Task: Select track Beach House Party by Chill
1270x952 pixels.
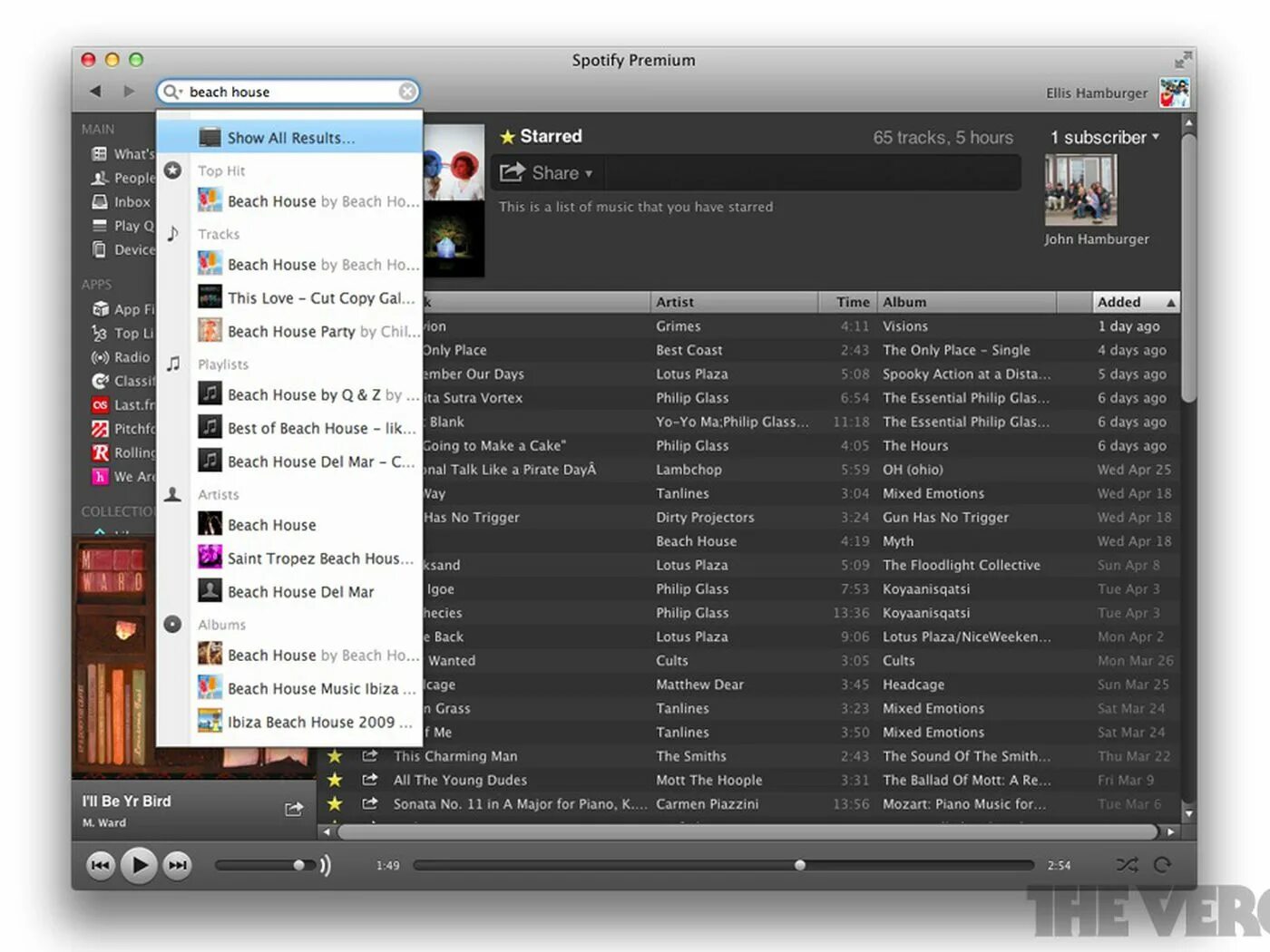Action: [308, 332]
